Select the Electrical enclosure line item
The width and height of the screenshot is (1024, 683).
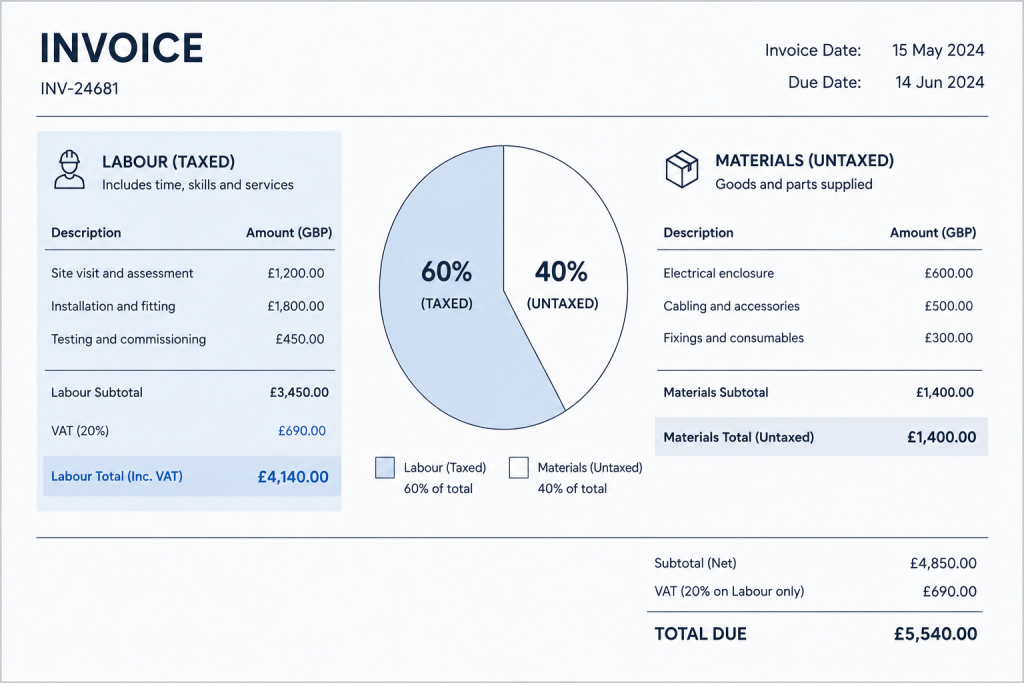(819, 273)
